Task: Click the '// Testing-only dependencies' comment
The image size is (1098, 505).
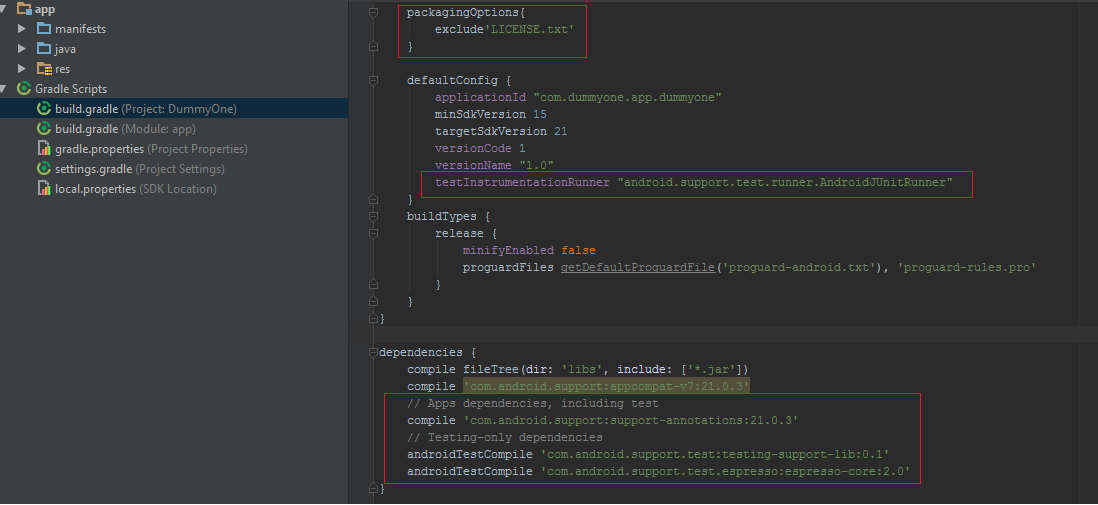Action: (x=505, y=437)
